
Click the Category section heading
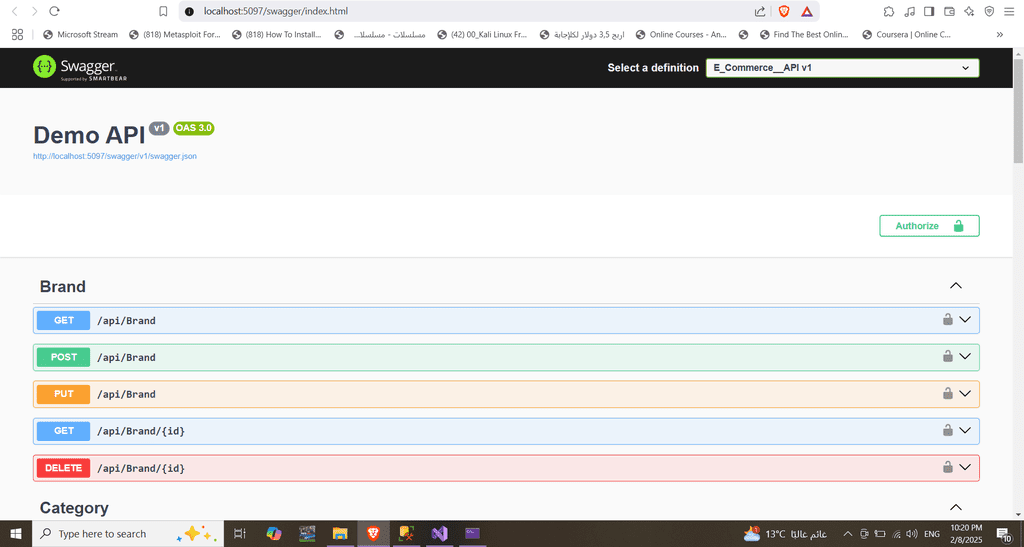(74, 508)
